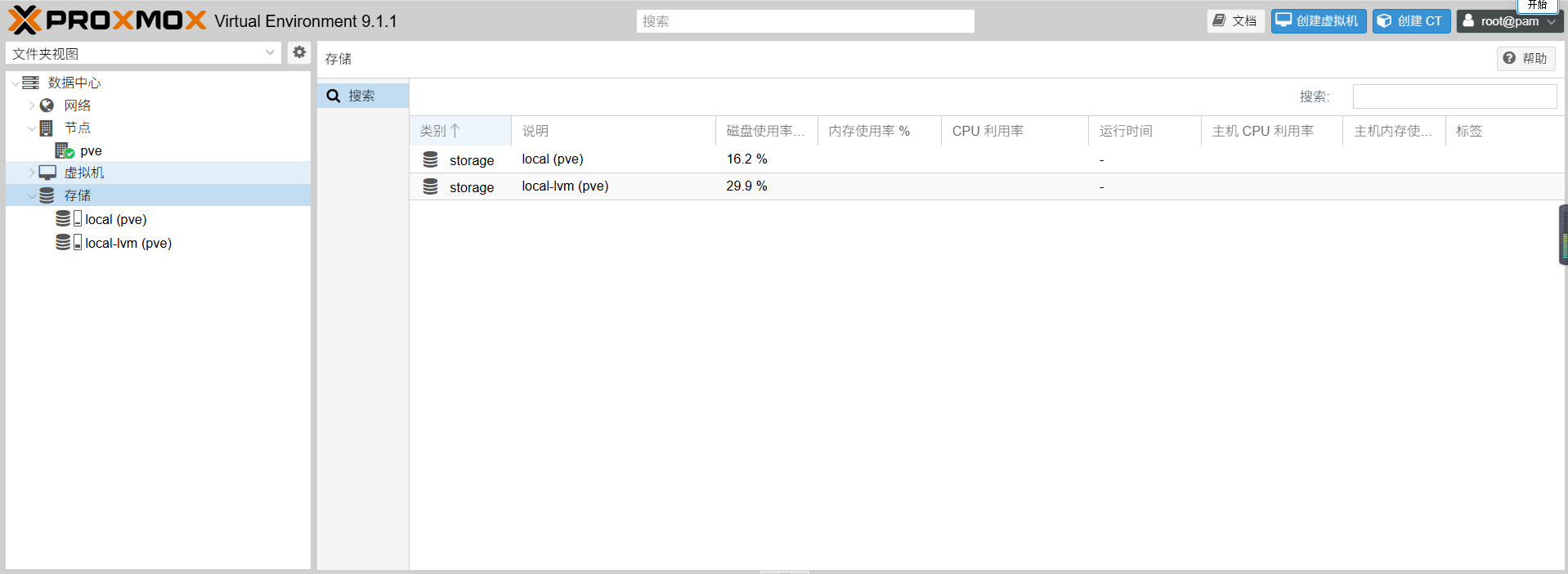Open tree settings gear icon
The width and height of the screenshot is (1568, 574).
coord(299,52)
